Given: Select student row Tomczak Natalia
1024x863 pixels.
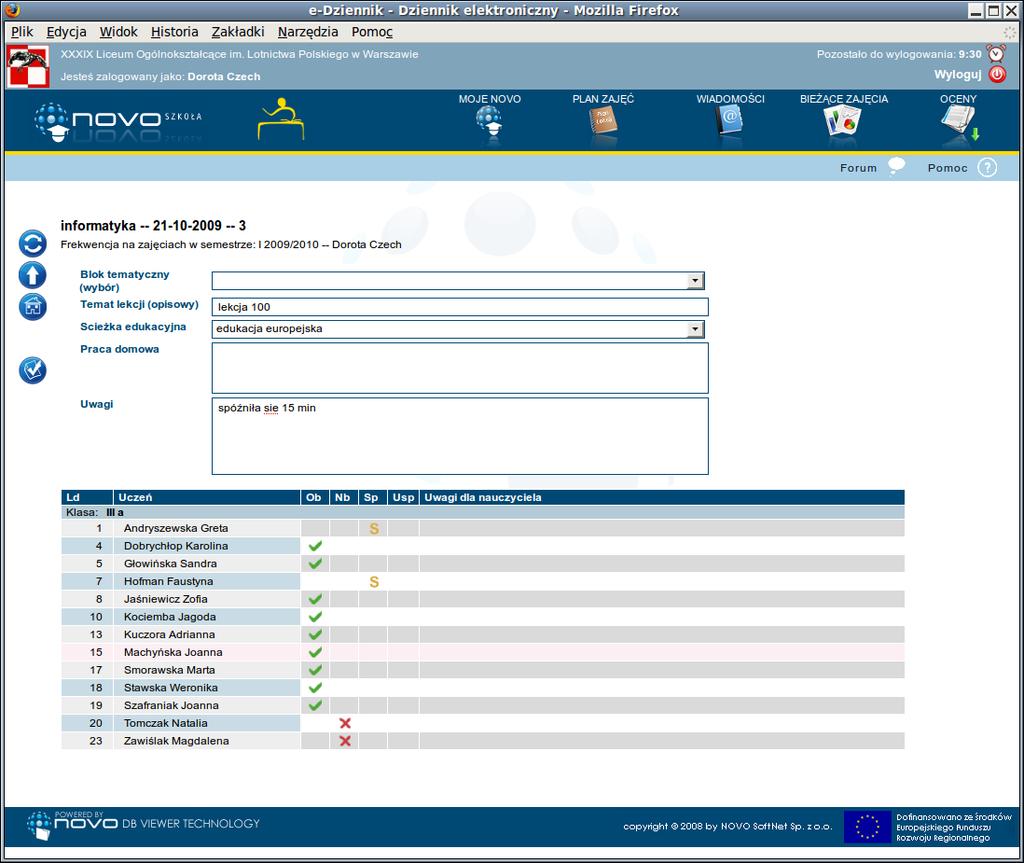Looking at the screenshot, I should [x=483, y=723].
